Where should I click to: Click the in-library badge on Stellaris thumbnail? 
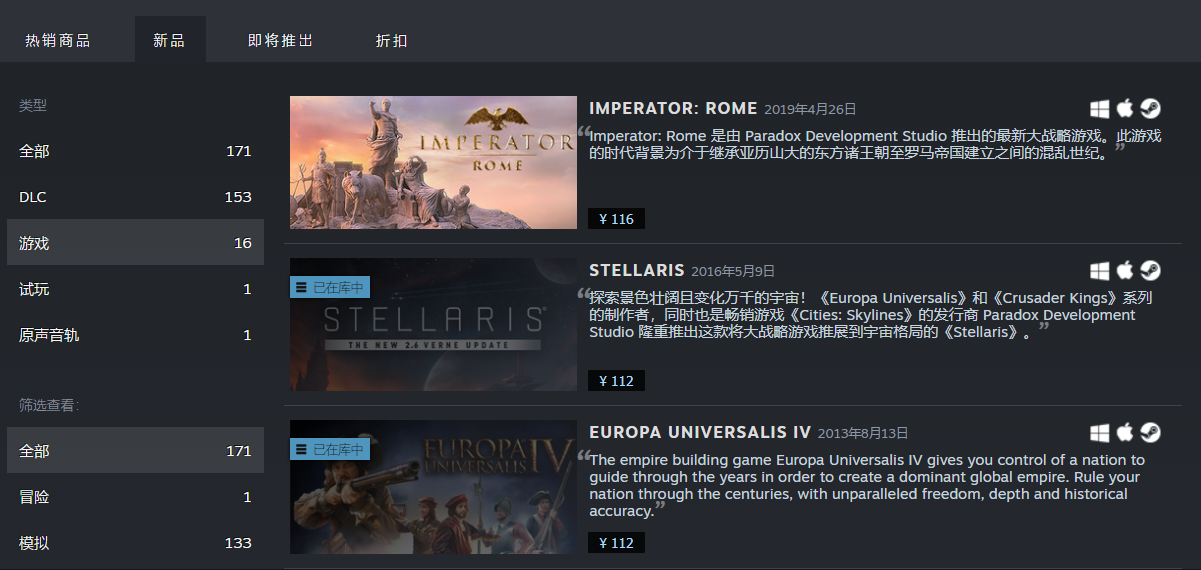pos(330,287)
